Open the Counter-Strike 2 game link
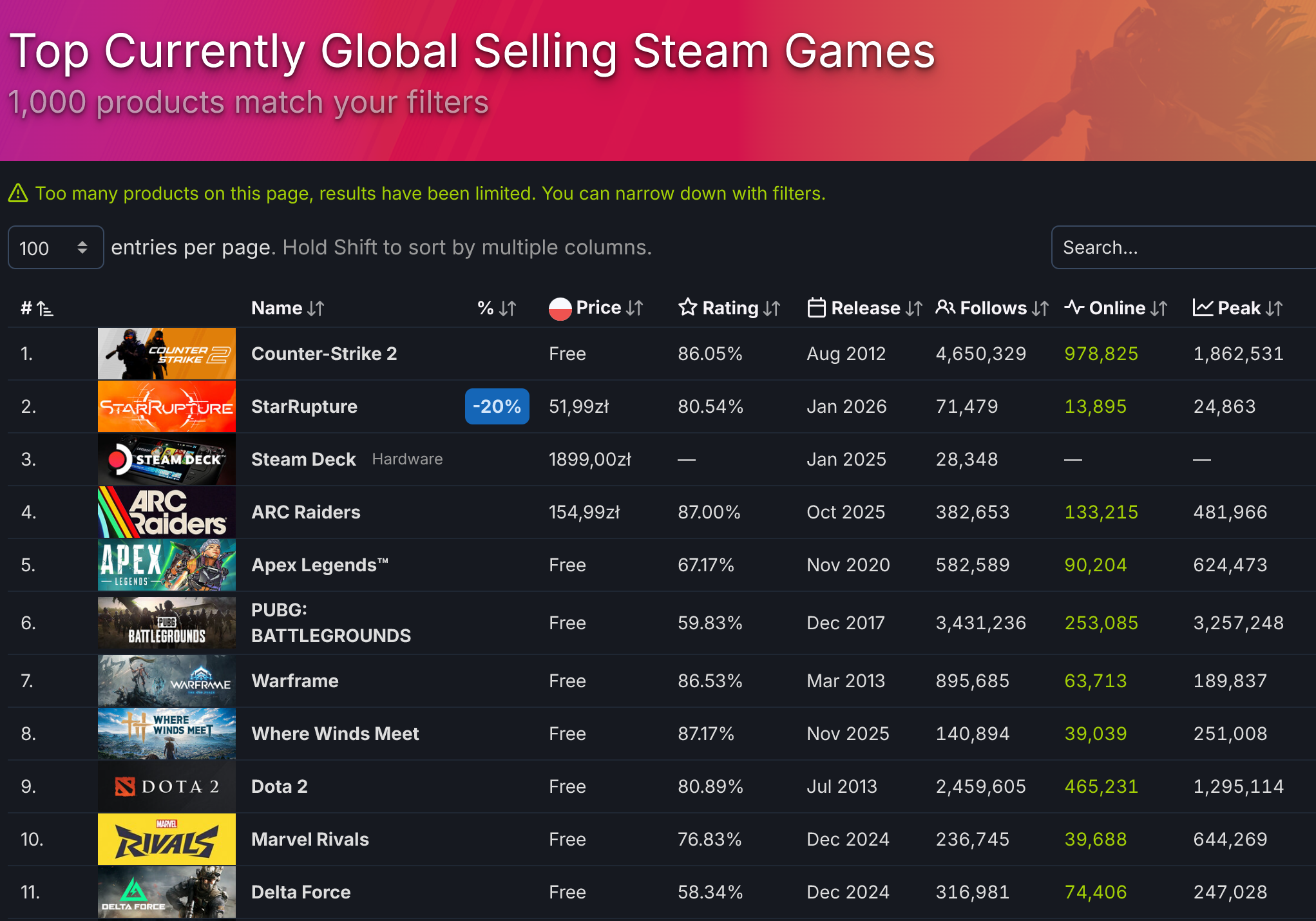This screenshot has width=1316, height=921. 323,354
